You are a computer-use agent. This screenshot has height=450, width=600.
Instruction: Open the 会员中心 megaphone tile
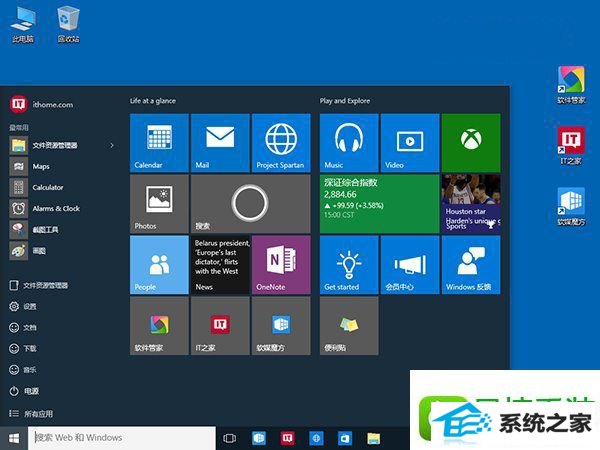tap(410, 265)
